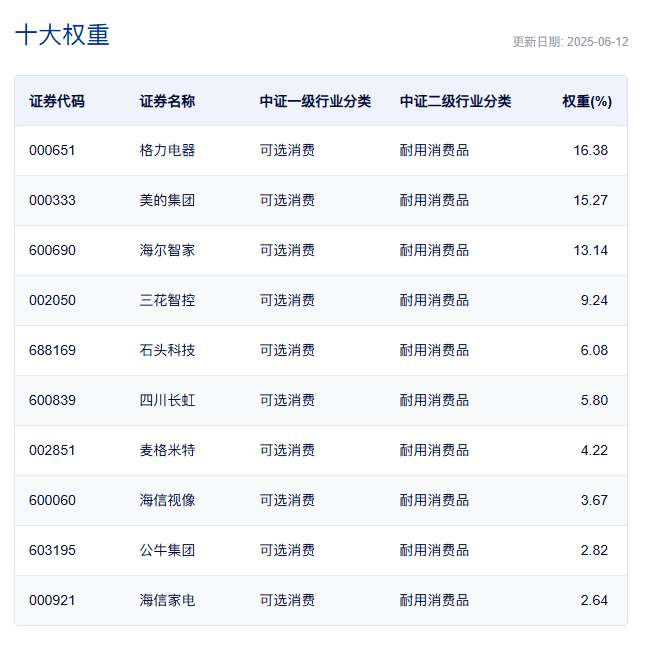Viewport: 654px width, 648px height.
Task: Select security code 002050
Action: coord(52,300)
